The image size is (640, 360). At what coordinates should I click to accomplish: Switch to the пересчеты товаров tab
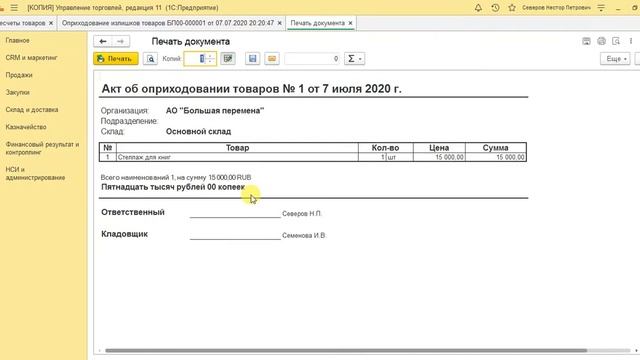[x=22, y=23]
